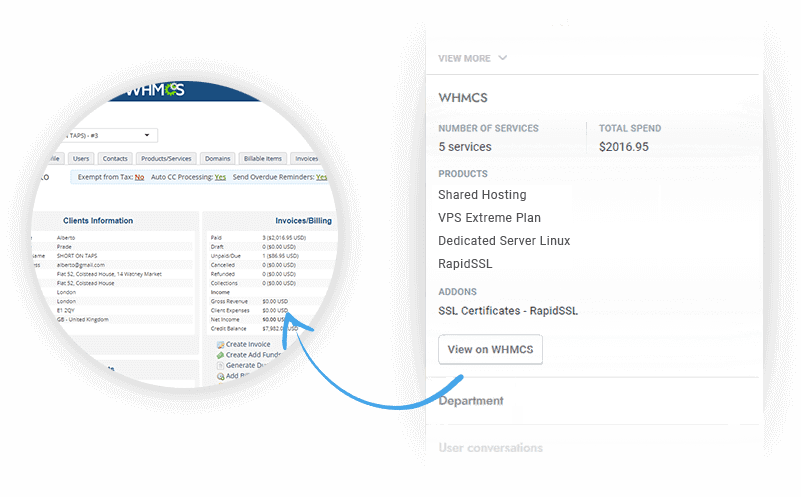Toggle Send Overdue Reminders 'Yes' link
This screenshot has height=497, width=801.
[321, 177]
